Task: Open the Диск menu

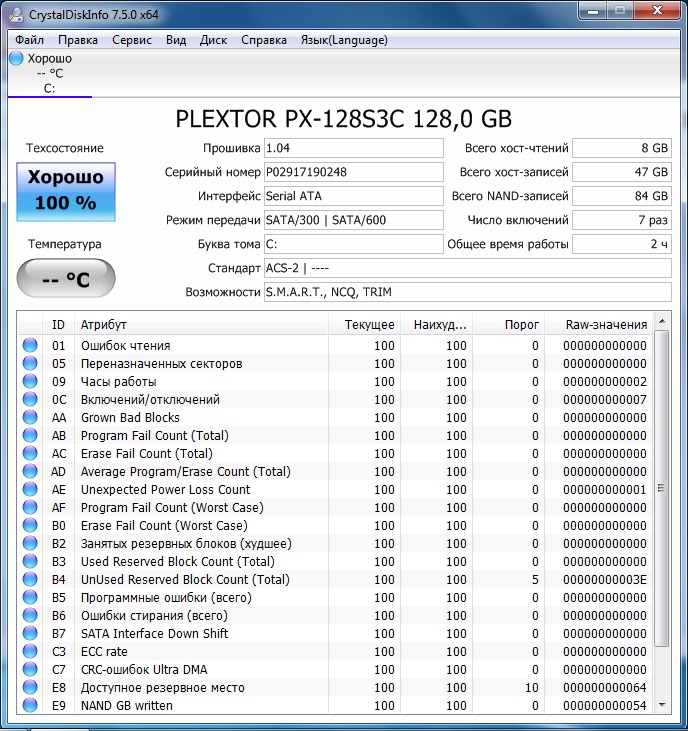Action: point(213,40)
